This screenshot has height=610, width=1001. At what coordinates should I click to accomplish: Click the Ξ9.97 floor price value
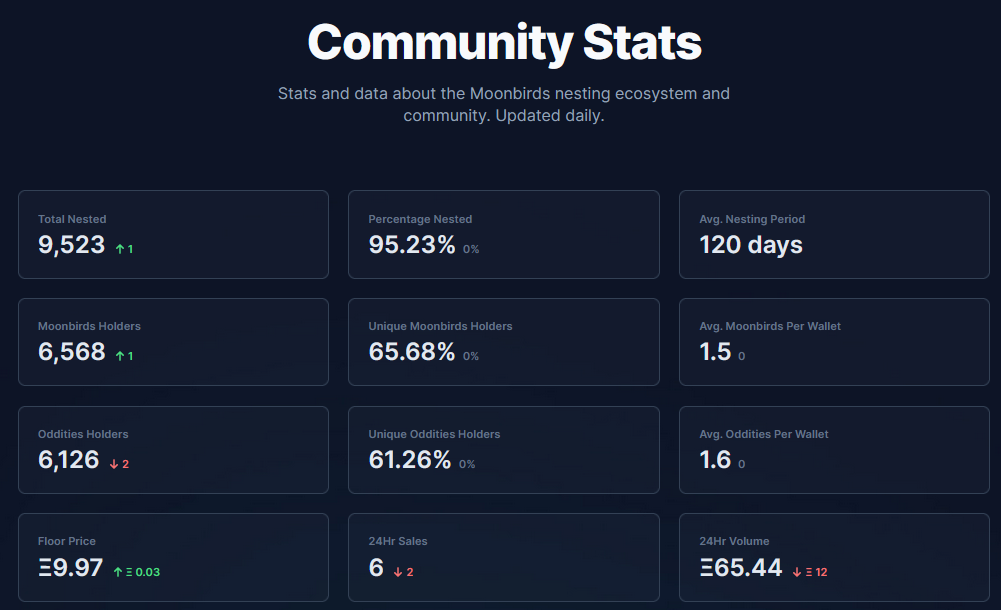(70, 568)
